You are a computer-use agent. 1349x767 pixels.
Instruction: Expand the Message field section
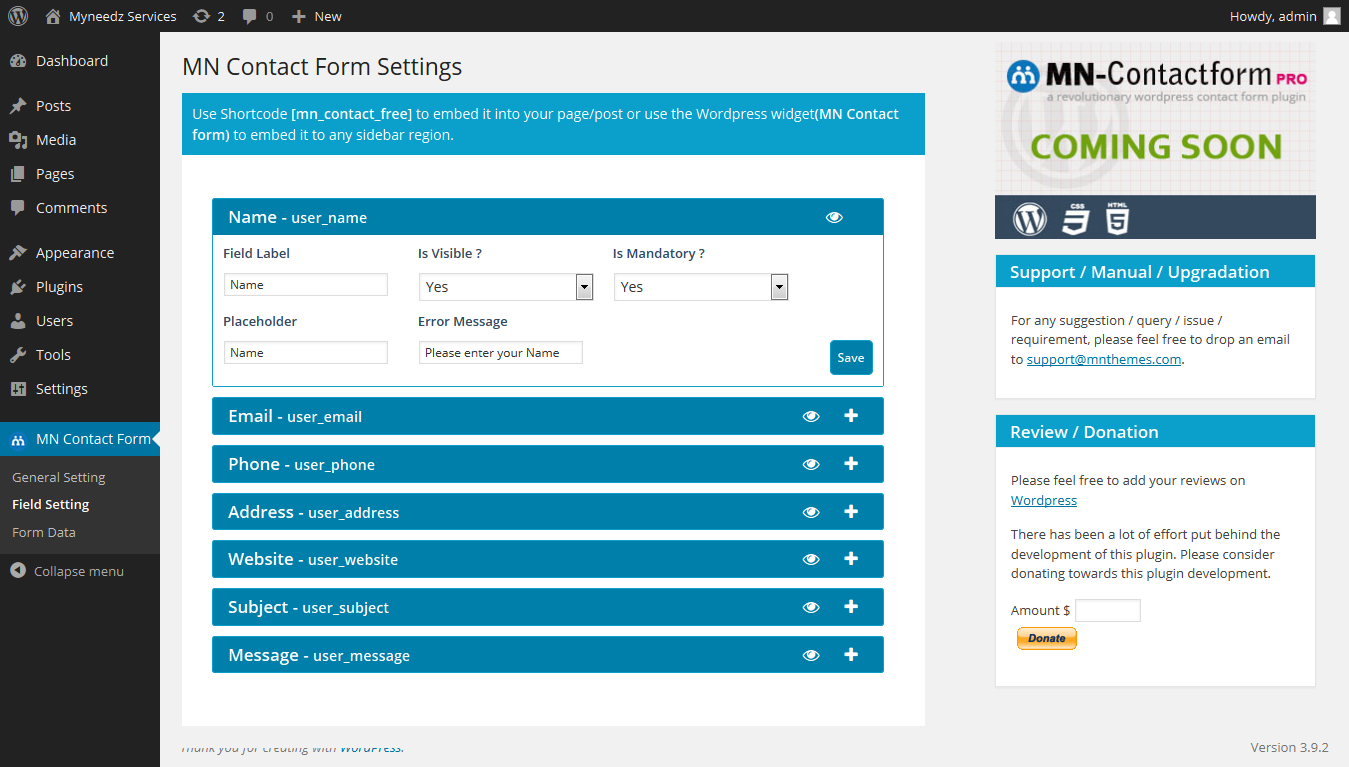[851, 654]
